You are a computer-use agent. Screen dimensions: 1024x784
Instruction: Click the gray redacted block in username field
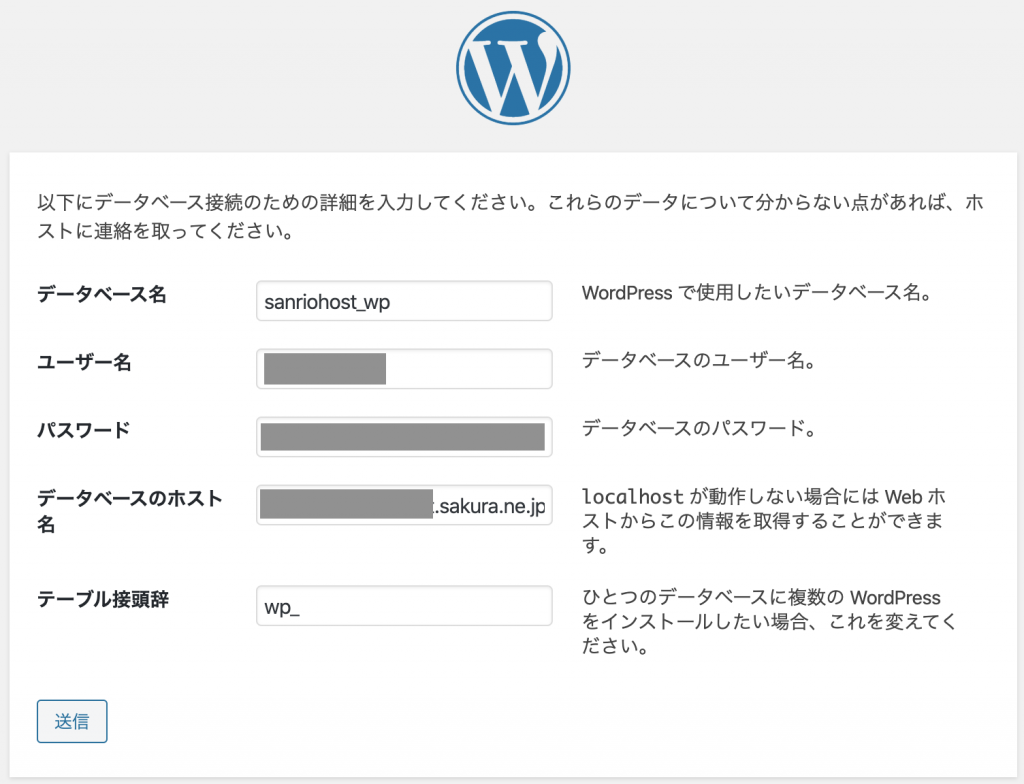coord(325,369)
